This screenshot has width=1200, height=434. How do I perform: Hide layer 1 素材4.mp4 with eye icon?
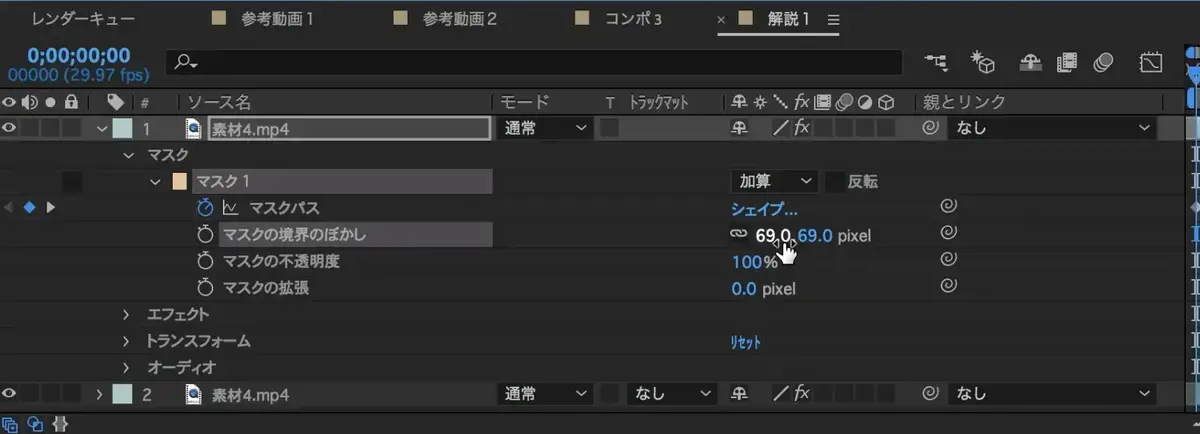(x=11, y=128)
